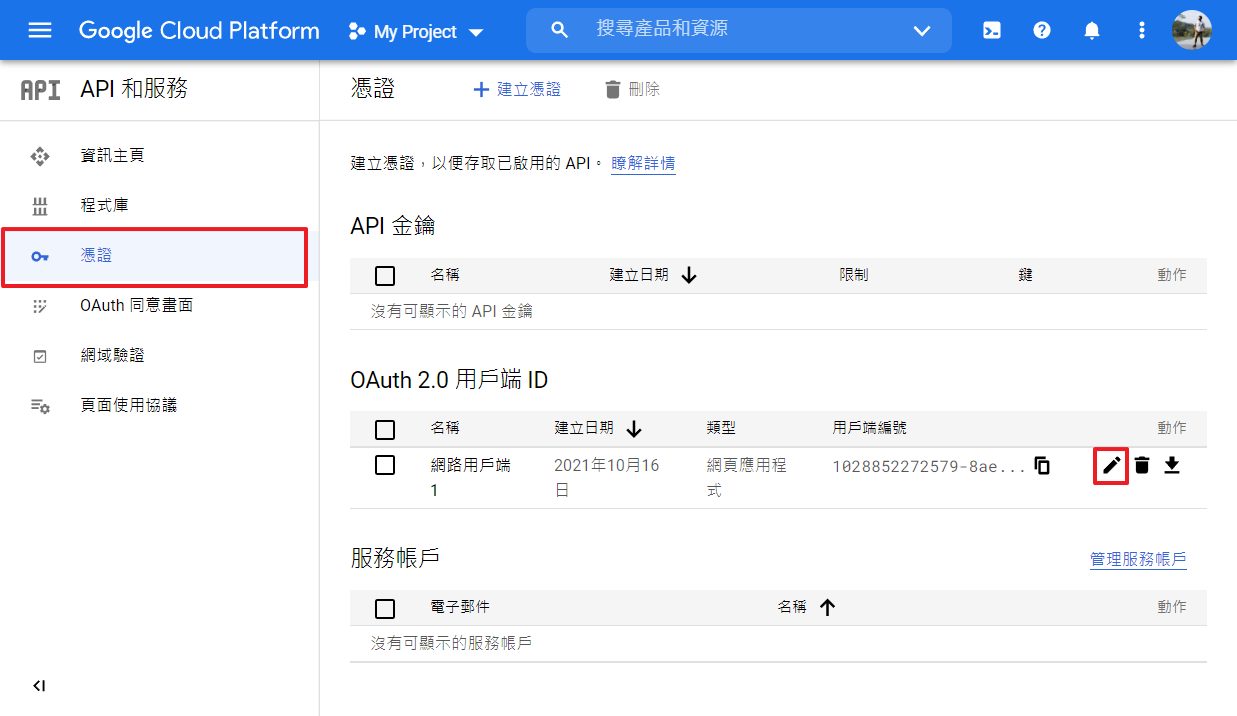Open the notifications bell
Viewport: 1237px width, 716px height.
pos(1092,30)
